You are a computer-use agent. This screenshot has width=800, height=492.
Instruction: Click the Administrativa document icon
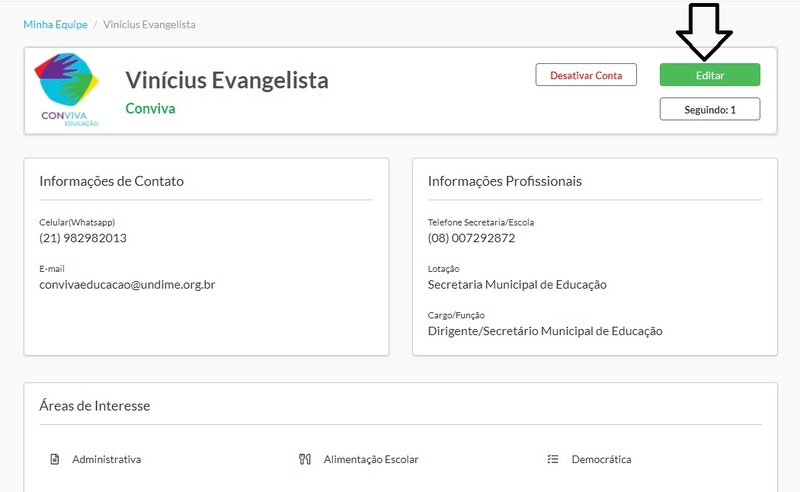(x=55, y=459)
